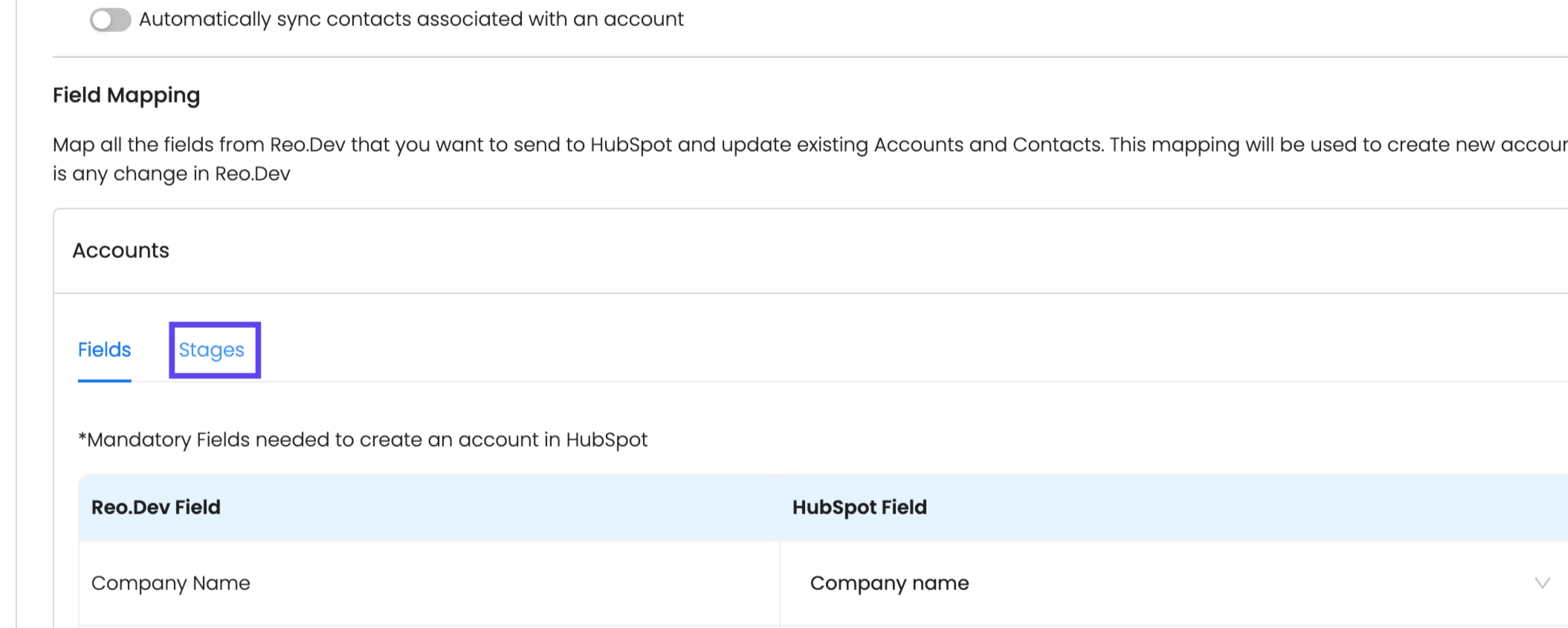This screenshot has width=1568, height=628.
Task: Select the Fields tab
Action: 104,350
